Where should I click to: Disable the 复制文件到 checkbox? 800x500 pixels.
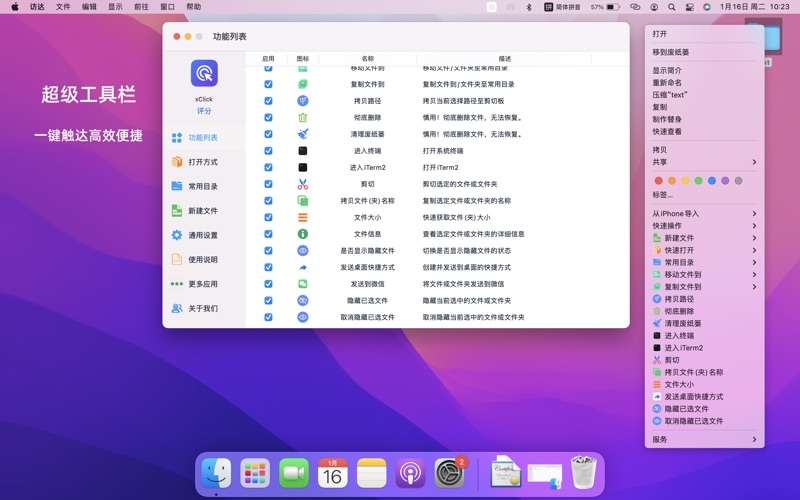point(268,84)
